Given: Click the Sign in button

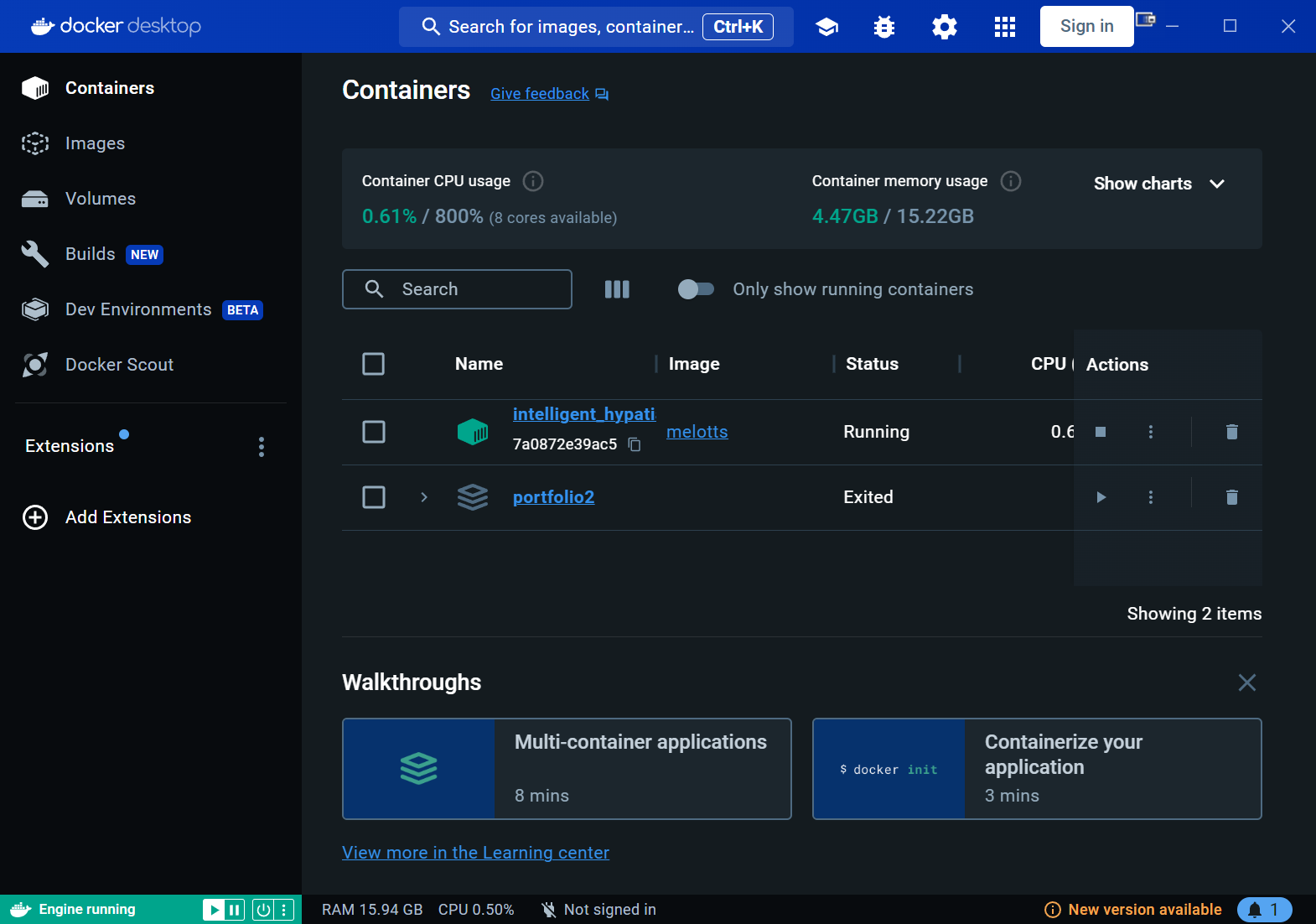Looking at the screenshot, I should click(x=1086, y=27).
